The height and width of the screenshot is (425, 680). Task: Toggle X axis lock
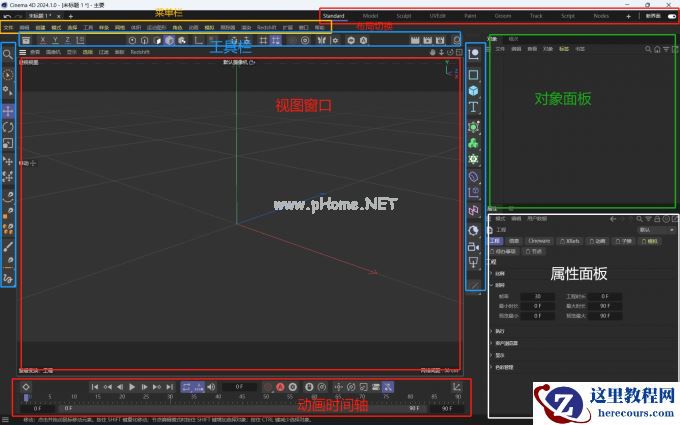point(42,40)
